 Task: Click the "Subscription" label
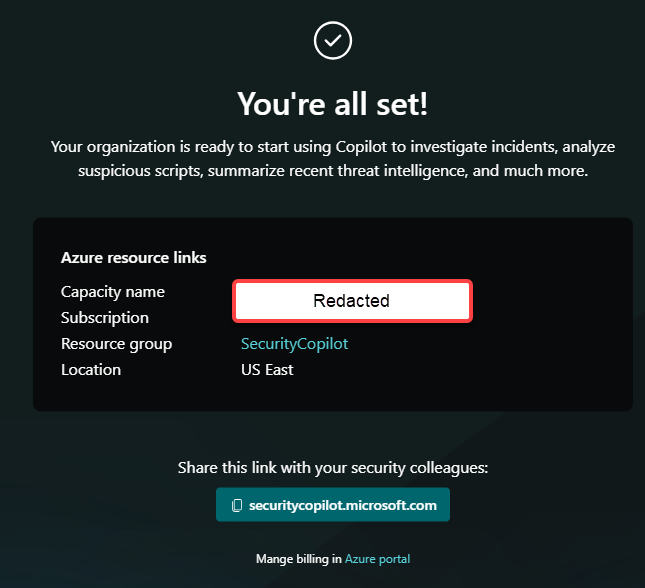(x=105, y=318)
